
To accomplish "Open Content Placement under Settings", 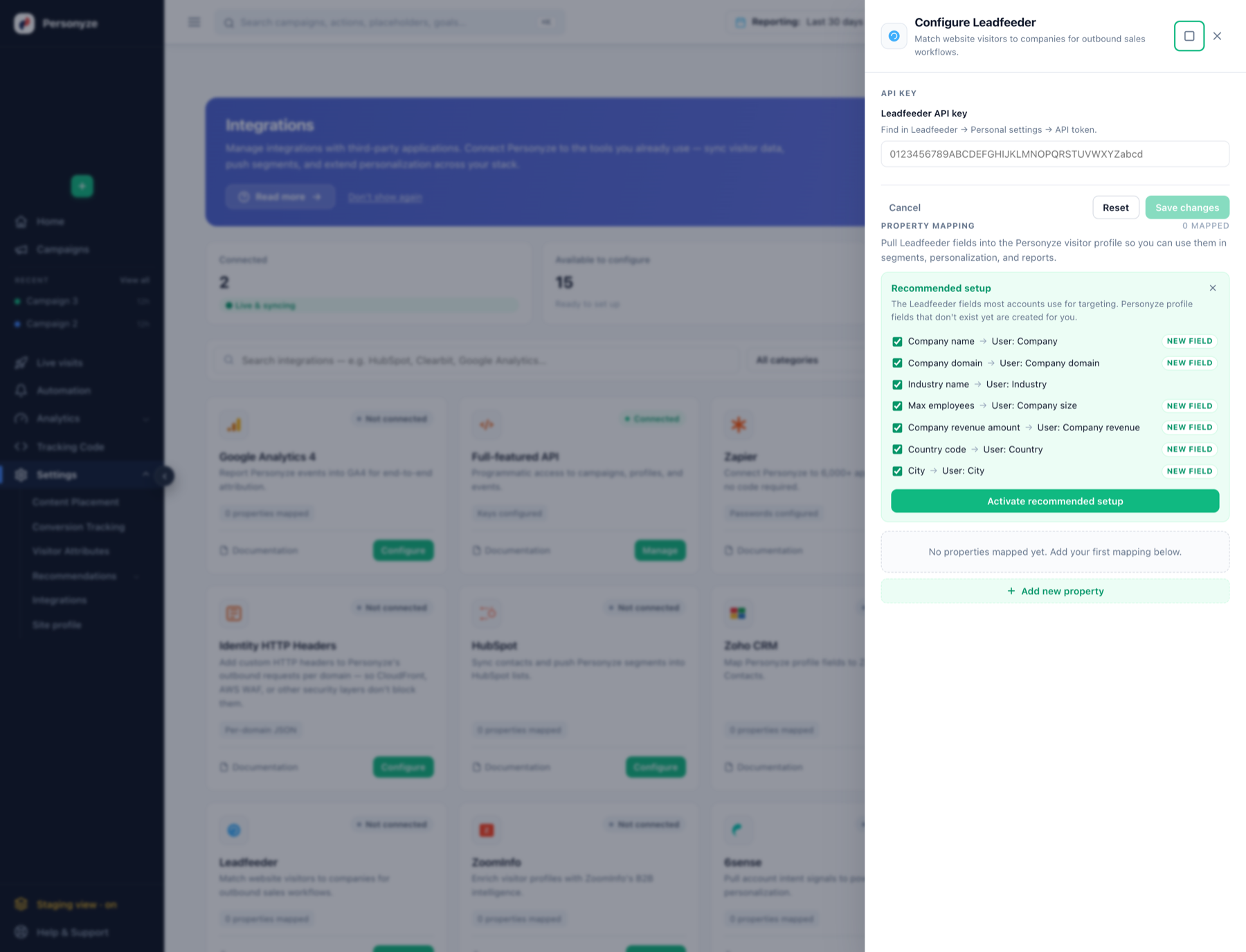I will 75,502.
